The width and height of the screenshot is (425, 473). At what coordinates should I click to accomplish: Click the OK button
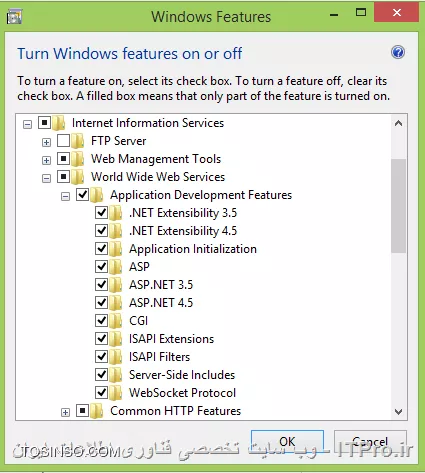(x=287, y=442)
